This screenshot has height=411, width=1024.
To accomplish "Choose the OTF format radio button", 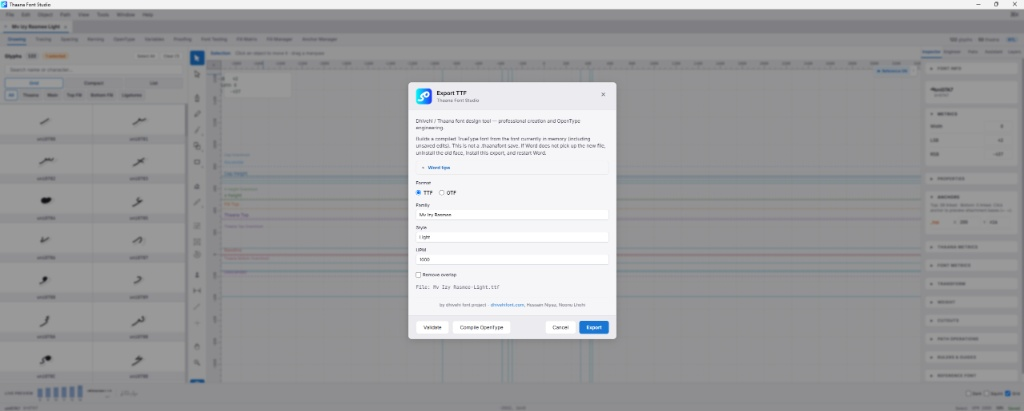I will click(x=441, y=193).
